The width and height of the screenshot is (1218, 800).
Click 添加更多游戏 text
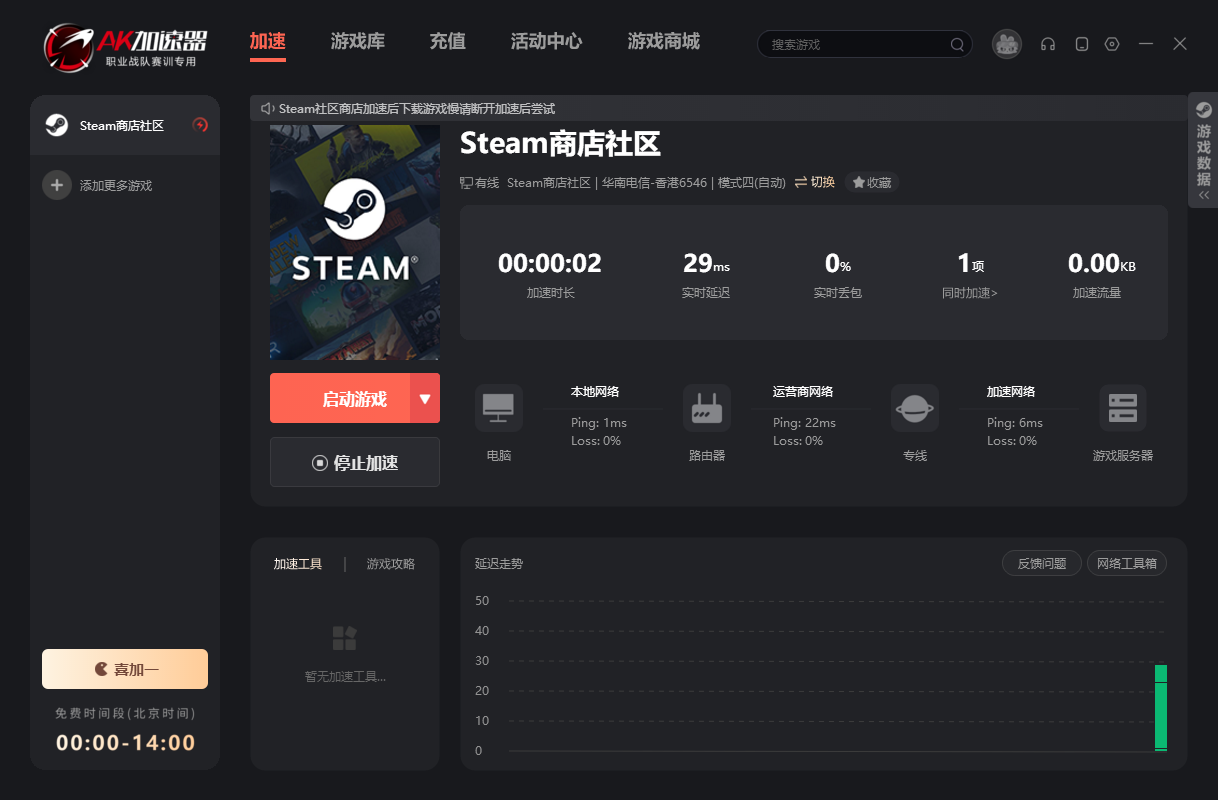coord(116,186)
